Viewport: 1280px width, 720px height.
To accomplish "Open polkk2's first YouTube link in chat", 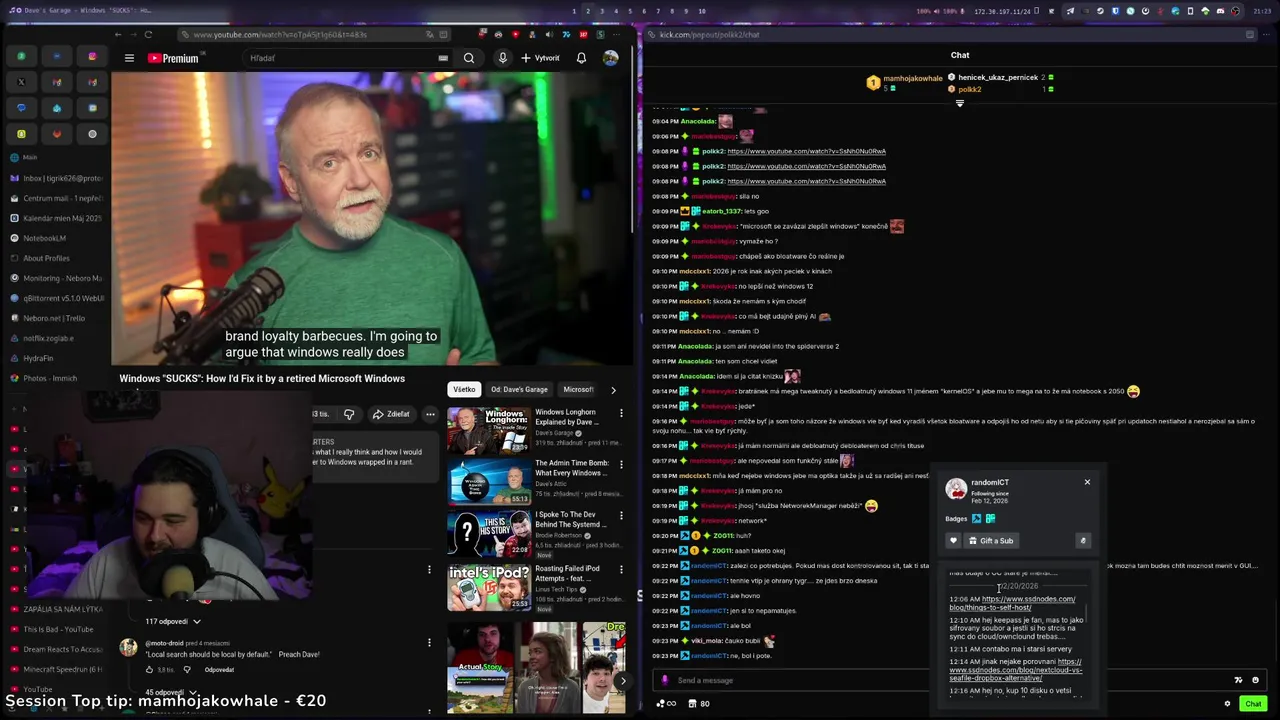I will coord(806,151).
